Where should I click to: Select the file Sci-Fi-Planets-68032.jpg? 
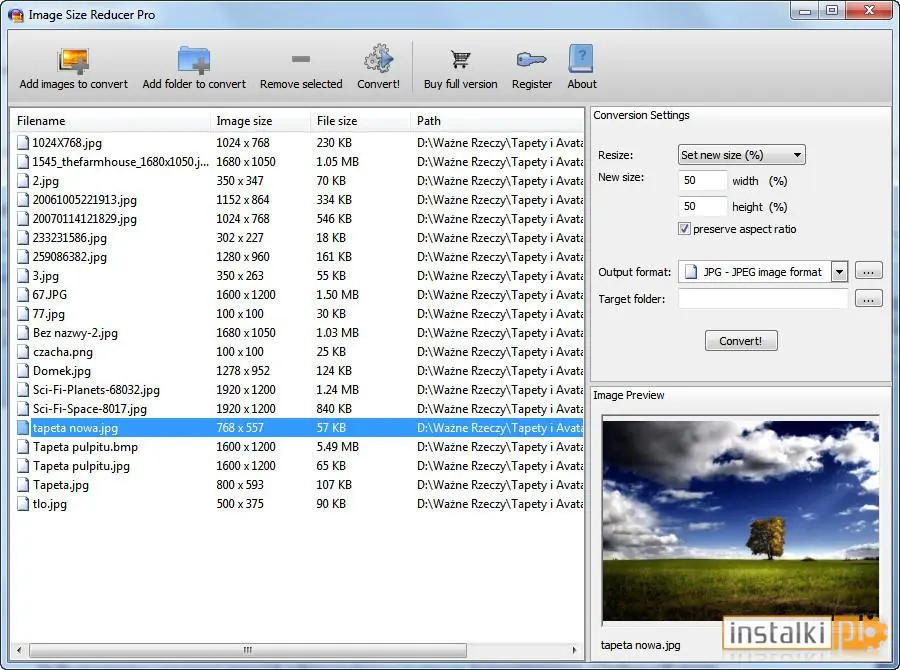[x=96, y=389]
